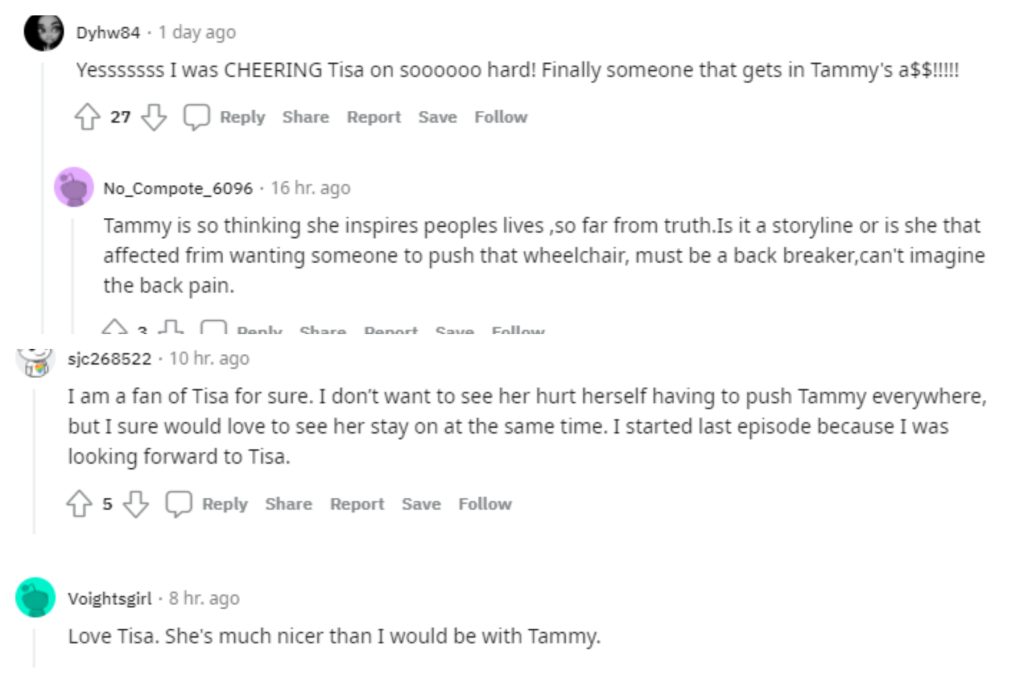
Task: Save Dyhw84's comment
Action: 437,117
